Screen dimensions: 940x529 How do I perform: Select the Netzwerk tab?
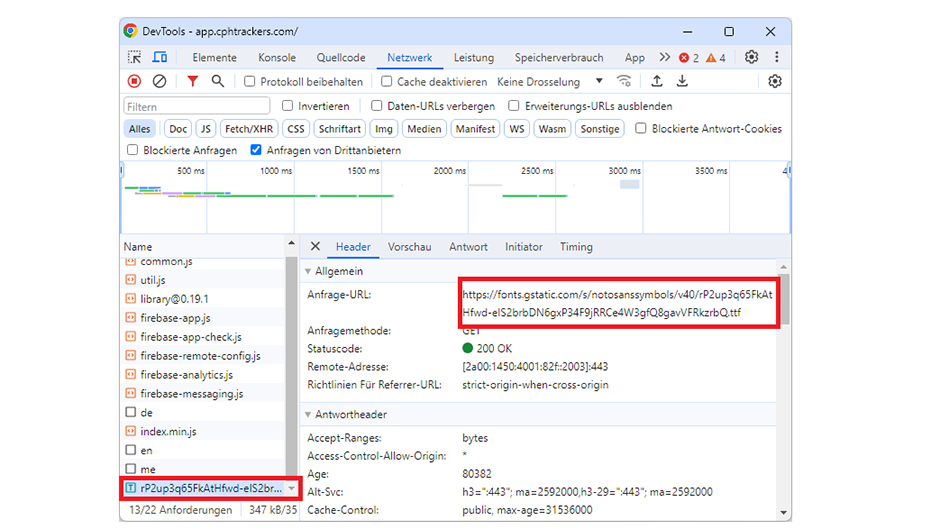pos(409,58)
